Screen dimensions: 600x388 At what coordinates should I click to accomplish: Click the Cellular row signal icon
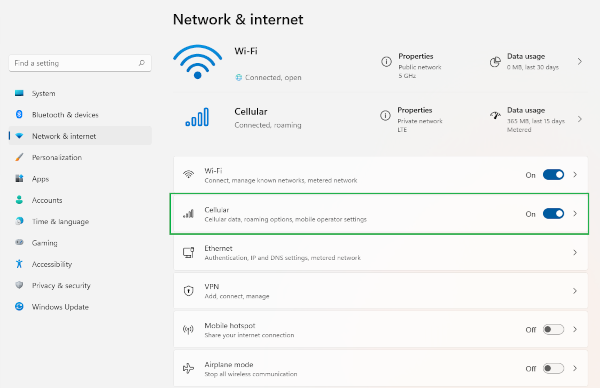(188, 214)
